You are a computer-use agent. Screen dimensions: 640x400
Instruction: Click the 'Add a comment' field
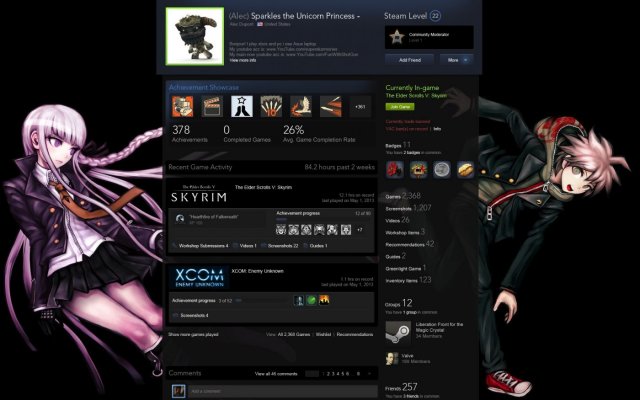coord(283,391)
